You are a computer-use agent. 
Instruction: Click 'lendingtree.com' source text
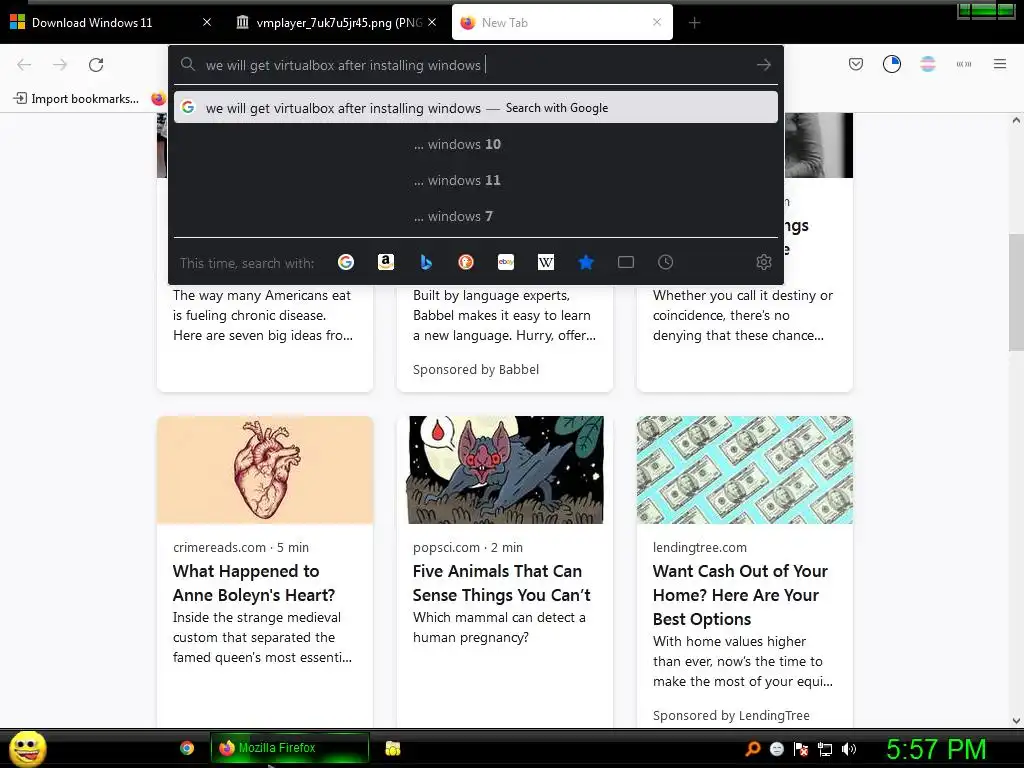click(699, 547)
